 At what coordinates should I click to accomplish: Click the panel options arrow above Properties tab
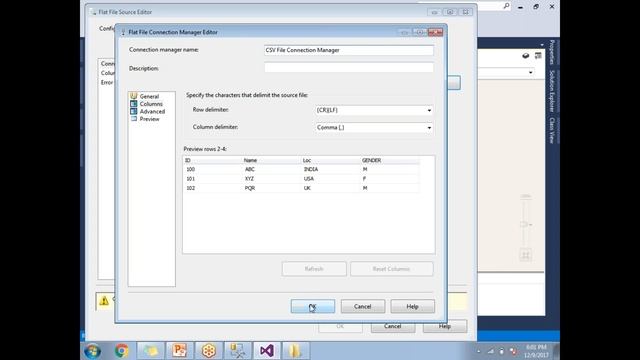[542, 44]
